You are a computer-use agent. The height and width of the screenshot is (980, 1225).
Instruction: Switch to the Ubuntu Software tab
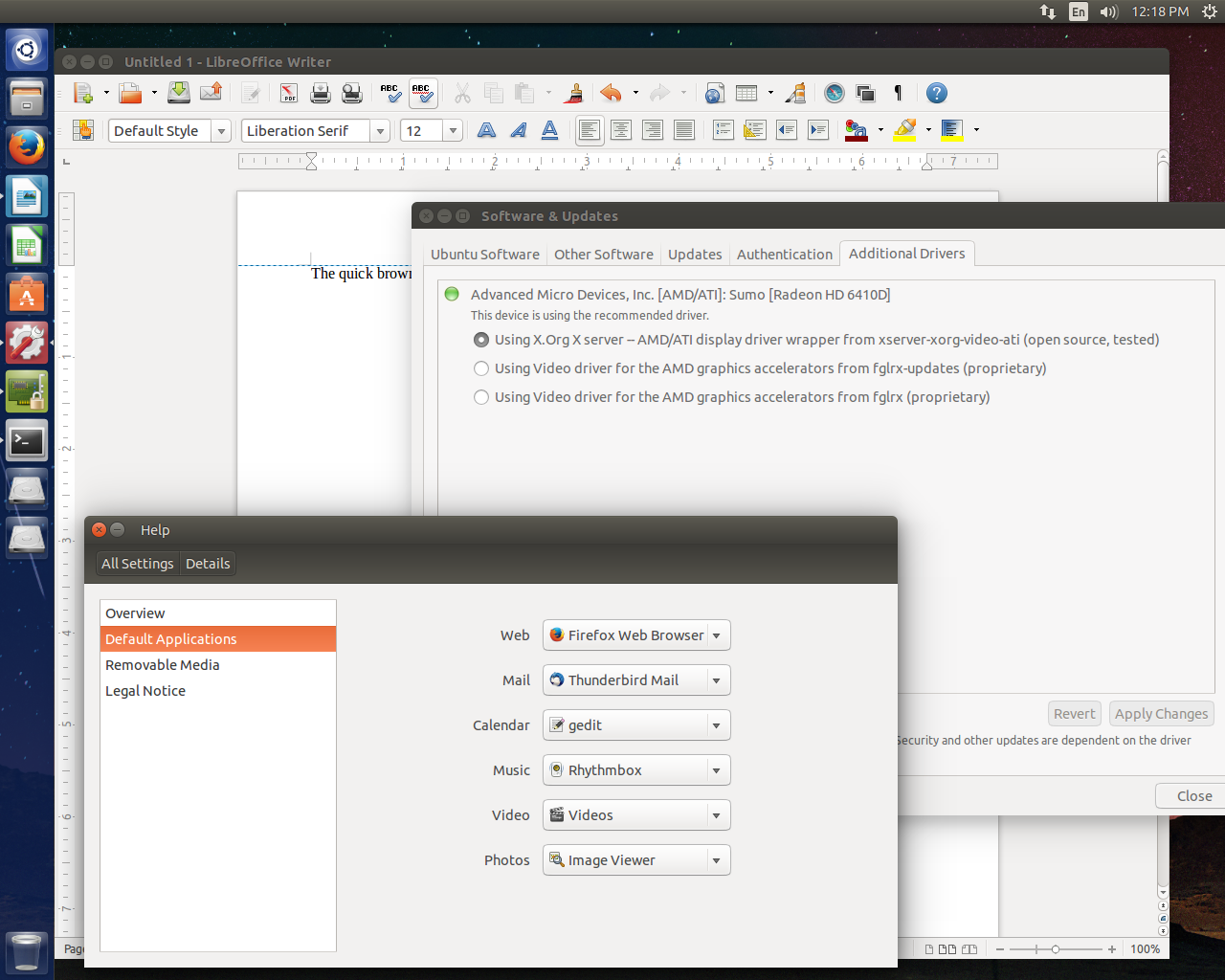[485, 255]
